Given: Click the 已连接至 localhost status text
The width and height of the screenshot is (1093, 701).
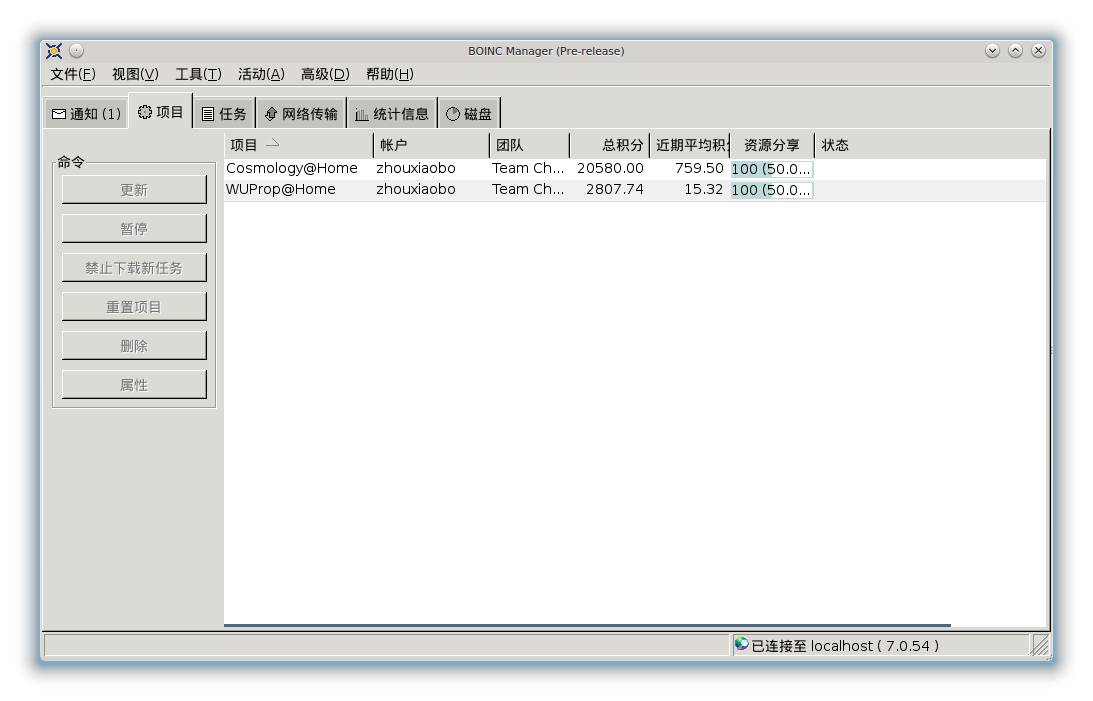Looking at the screenshot, I should [845, 646].
